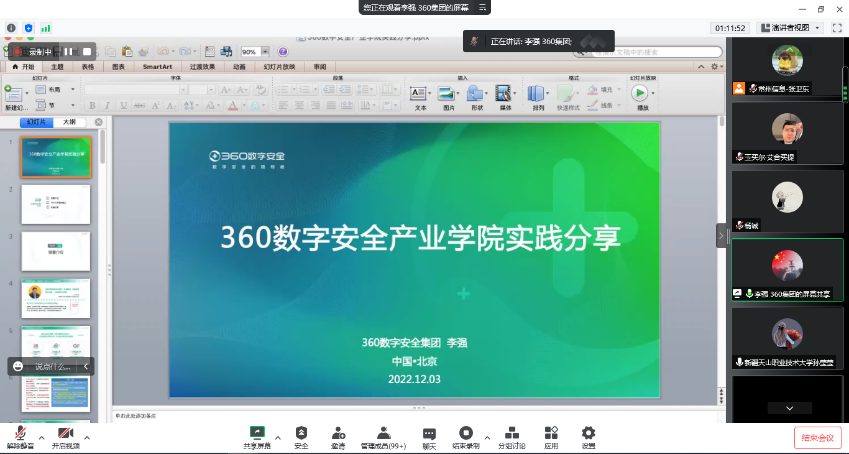Click the new slide icon
The image size is (849, 454).
(x=12, y=94)
